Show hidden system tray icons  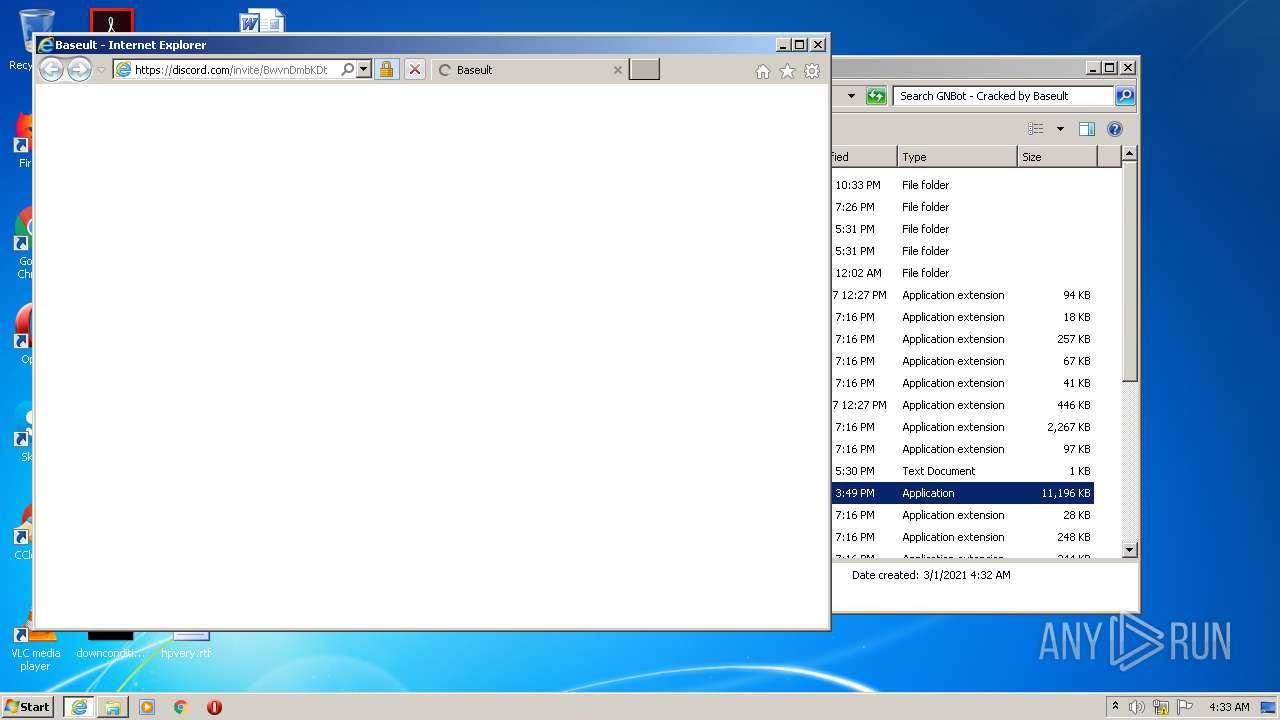pos(1115,706)
